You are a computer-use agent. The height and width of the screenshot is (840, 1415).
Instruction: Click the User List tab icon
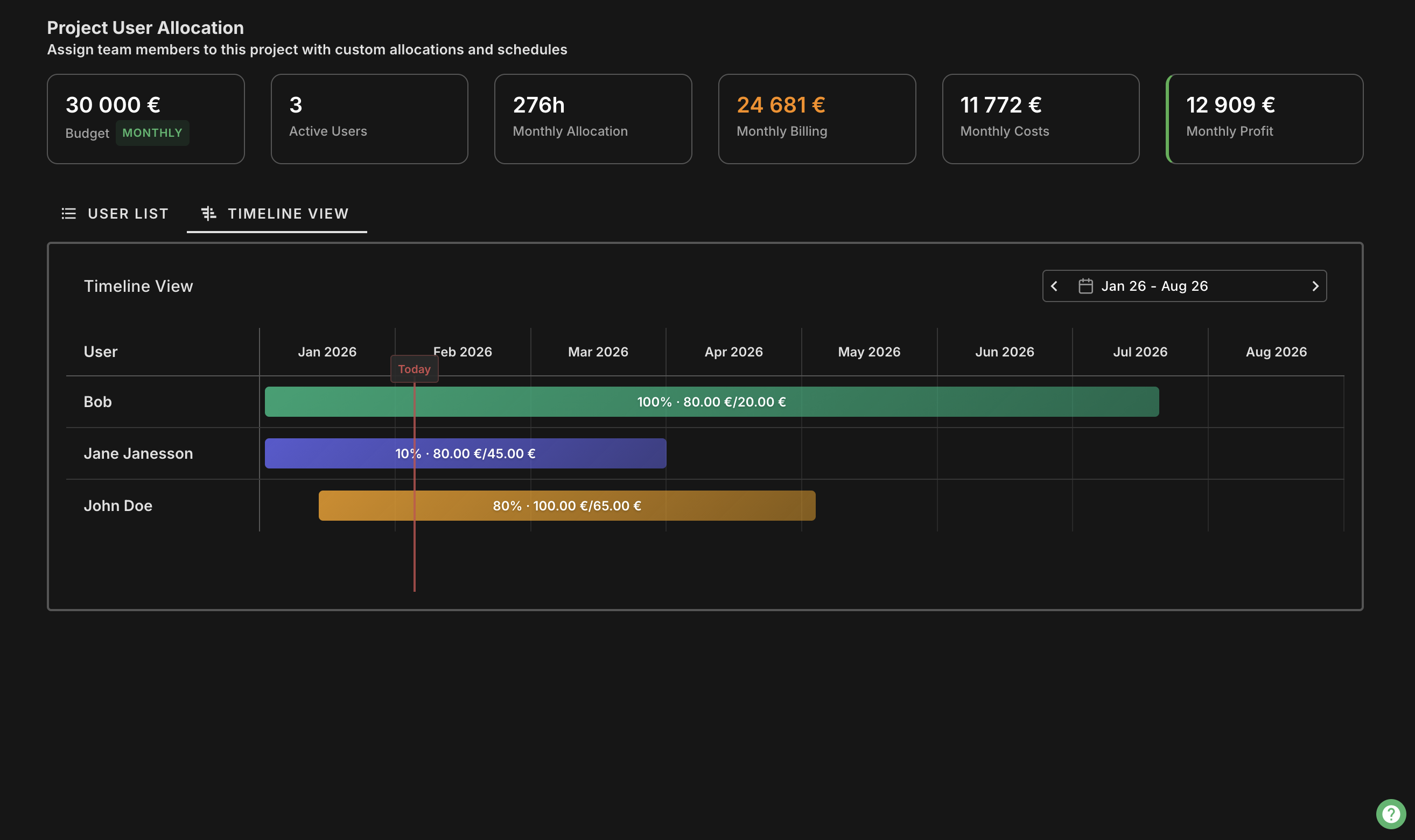click(x=68, y=213)
